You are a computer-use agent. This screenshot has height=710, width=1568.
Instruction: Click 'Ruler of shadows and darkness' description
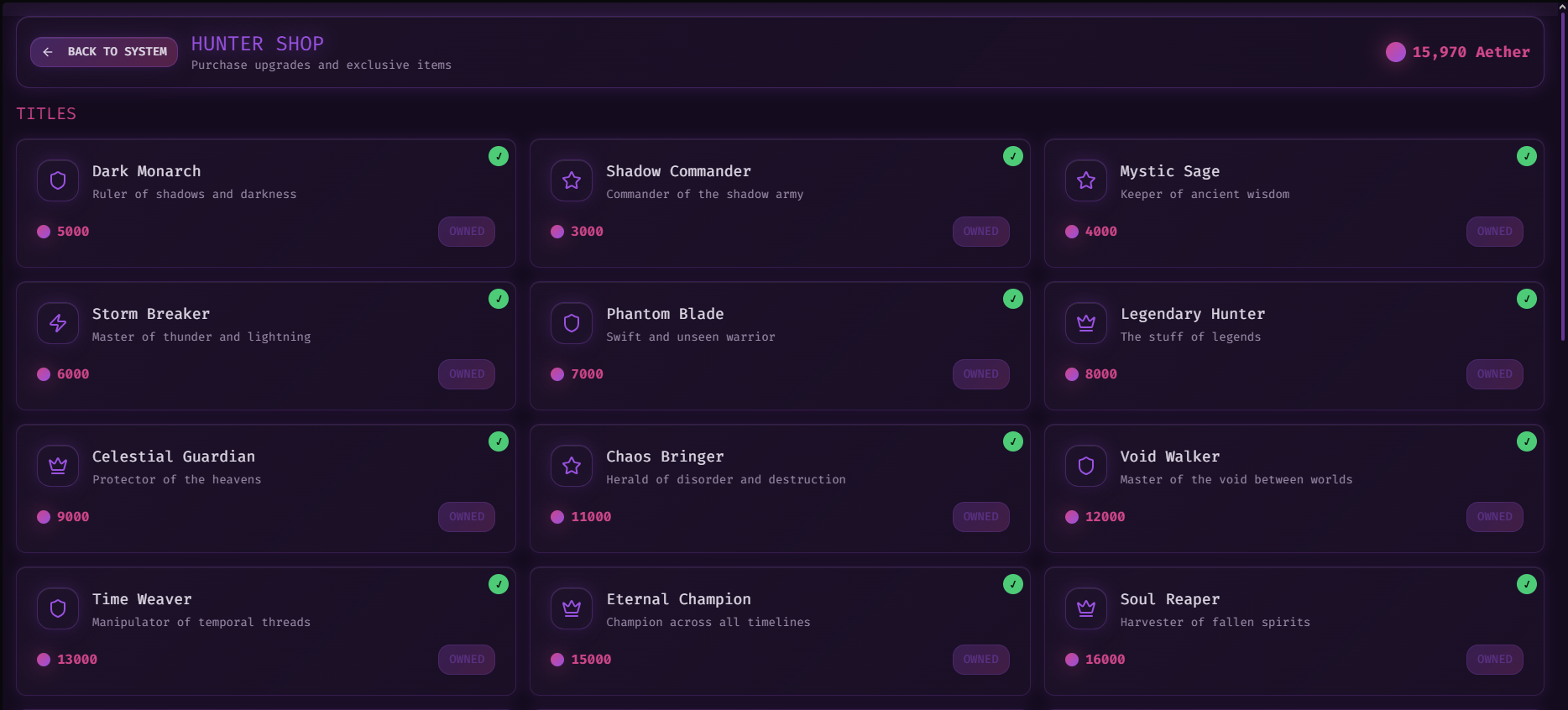pos(195,194)
